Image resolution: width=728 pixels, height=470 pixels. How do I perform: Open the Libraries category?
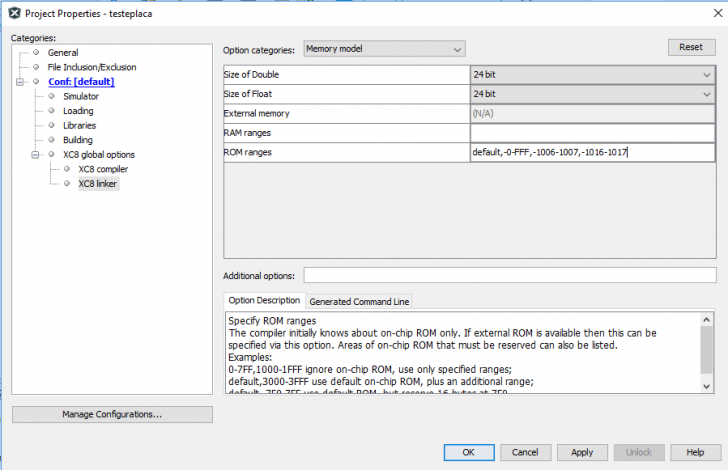point(79,126)
